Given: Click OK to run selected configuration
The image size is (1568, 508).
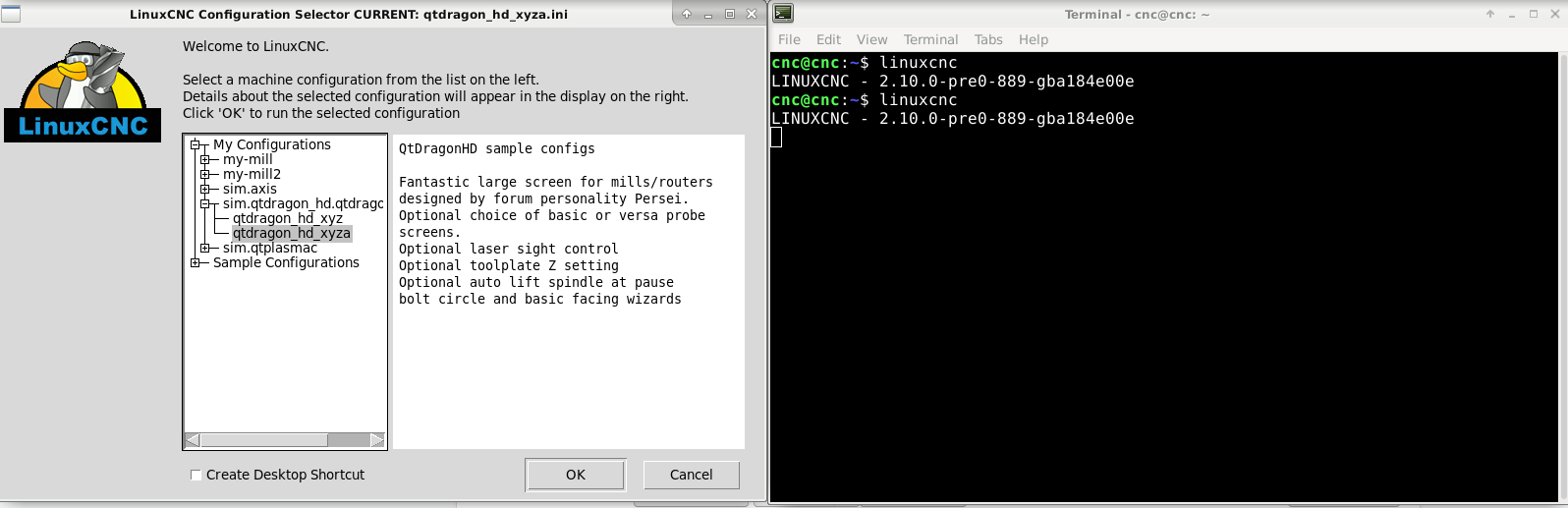Looking at the screenshot, I should pos(576,475).
